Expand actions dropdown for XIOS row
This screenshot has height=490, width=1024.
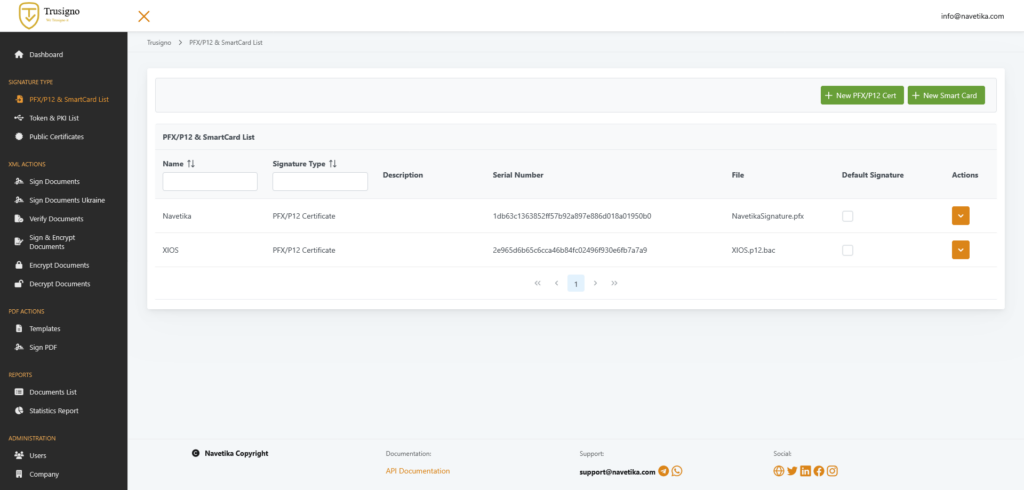(960, 250)
